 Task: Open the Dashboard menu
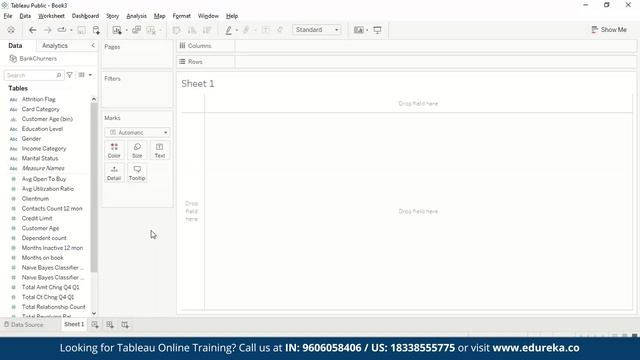85,16
